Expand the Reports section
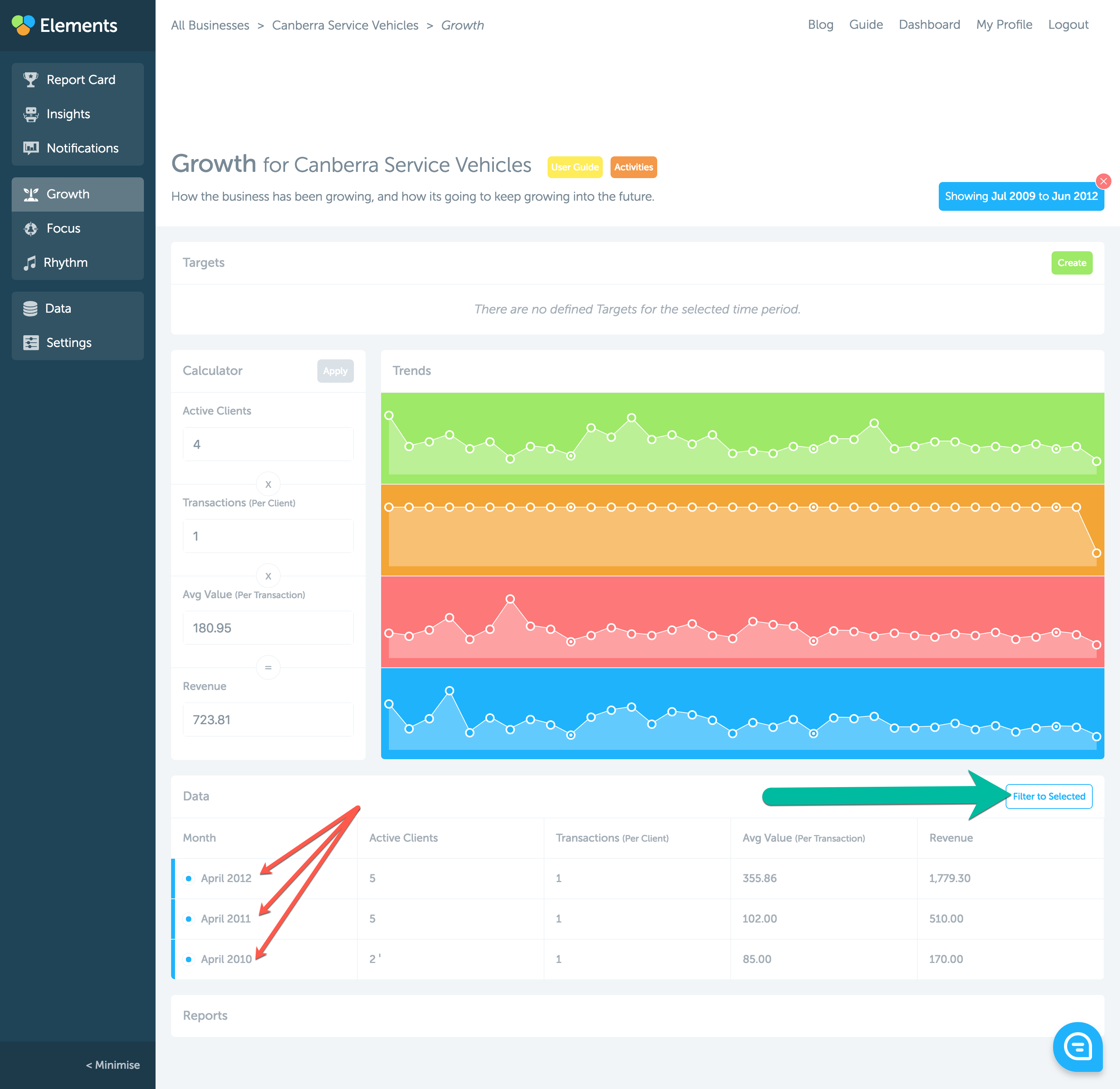 pyautogui.click(x=205, y=1015)
